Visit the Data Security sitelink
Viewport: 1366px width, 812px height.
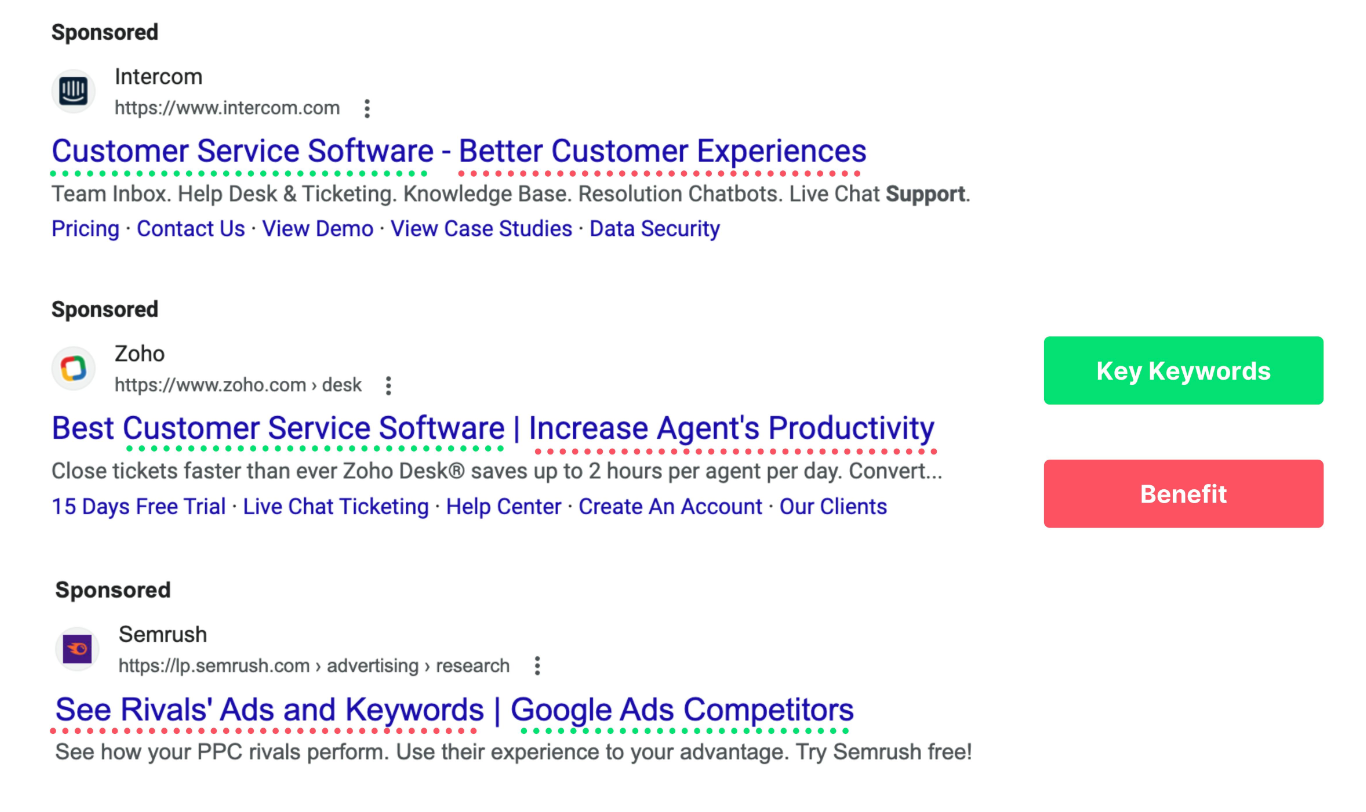point(654,229)
